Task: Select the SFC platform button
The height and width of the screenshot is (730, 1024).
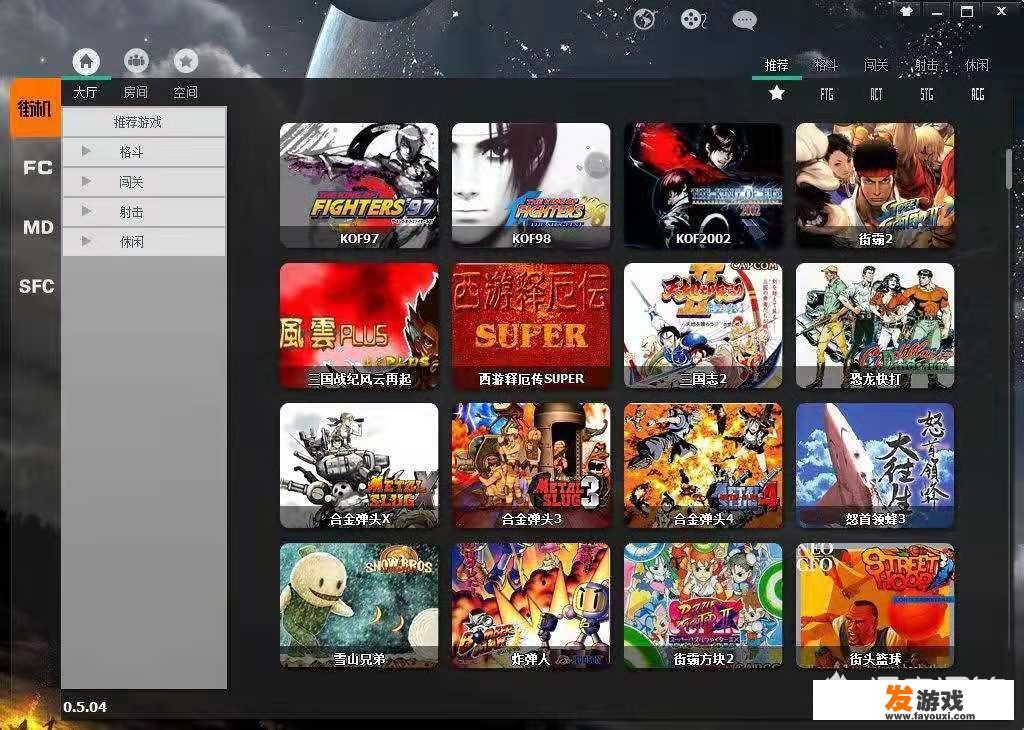Action: point(37,286)
